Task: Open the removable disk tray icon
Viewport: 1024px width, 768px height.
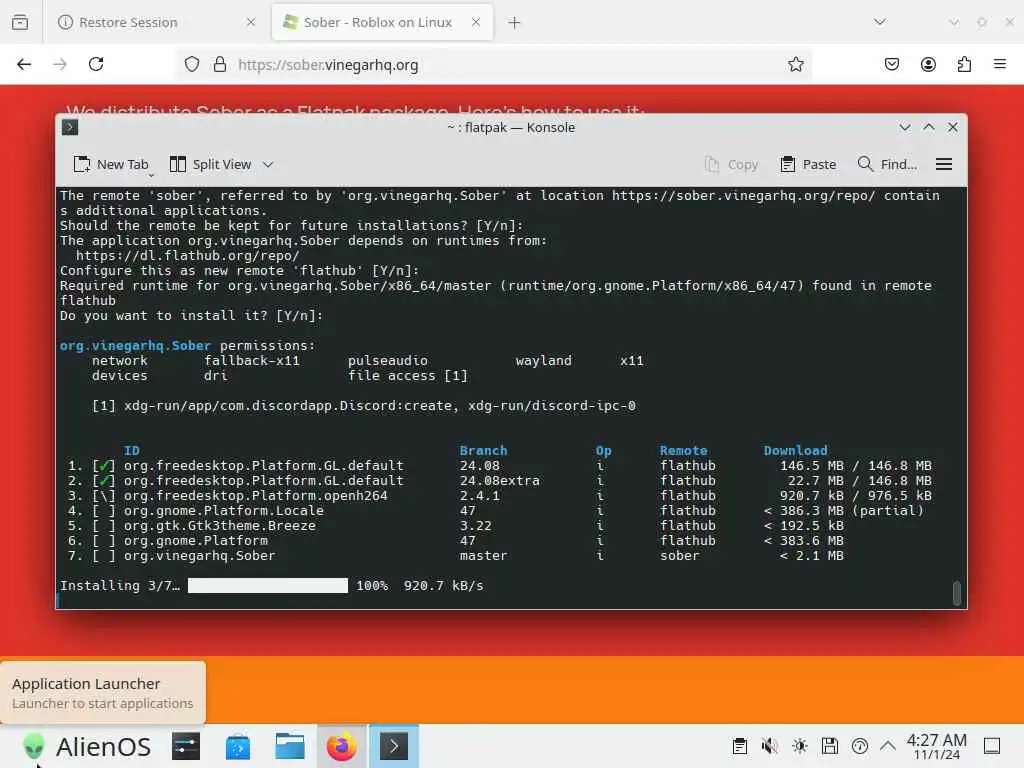Action: pos(829,746)
